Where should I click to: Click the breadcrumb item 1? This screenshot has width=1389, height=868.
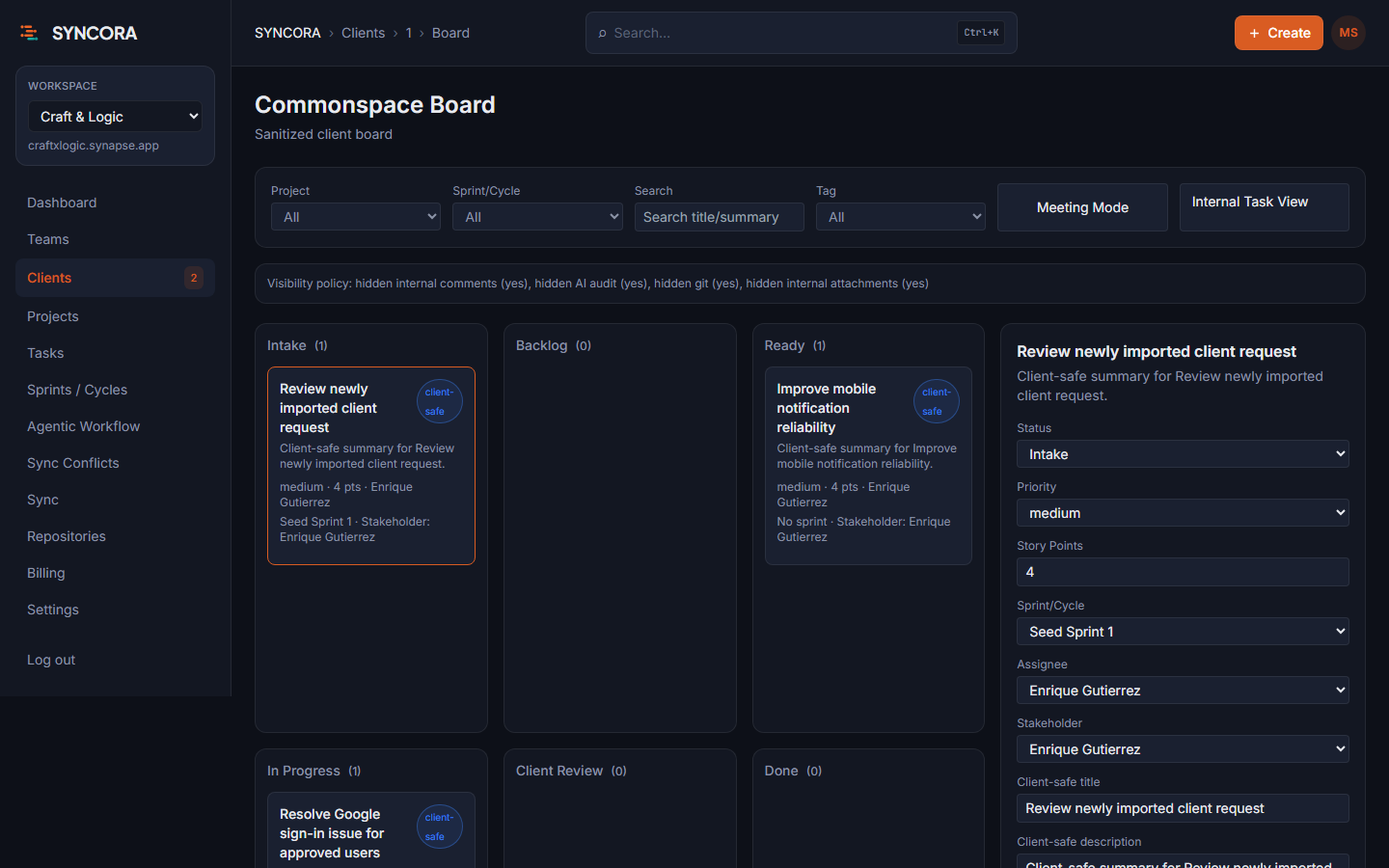(x=409, y=33)
